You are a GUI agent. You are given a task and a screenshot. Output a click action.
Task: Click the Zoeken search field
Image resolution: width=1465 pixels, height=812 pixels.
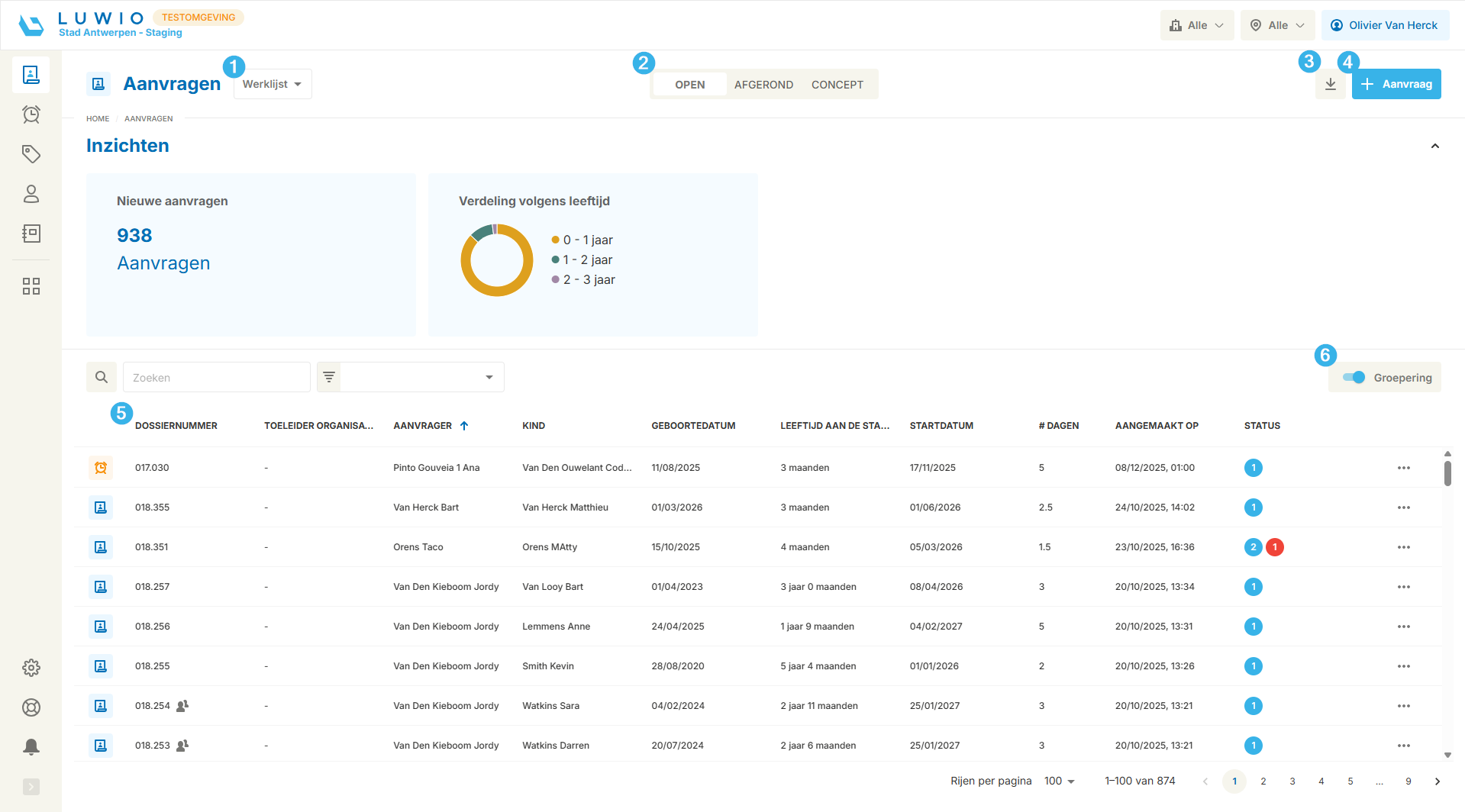[x=217, y=377]
